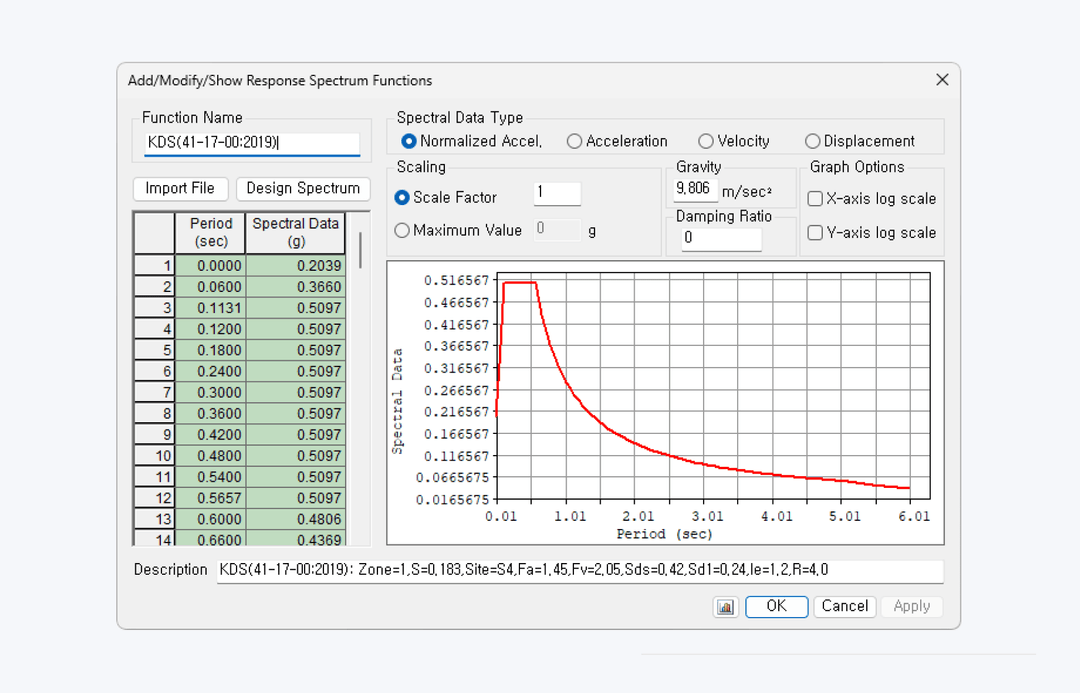The image size is (1080, 693).
Task: Click the Scale Factor value field
Action: coord(557,193)
